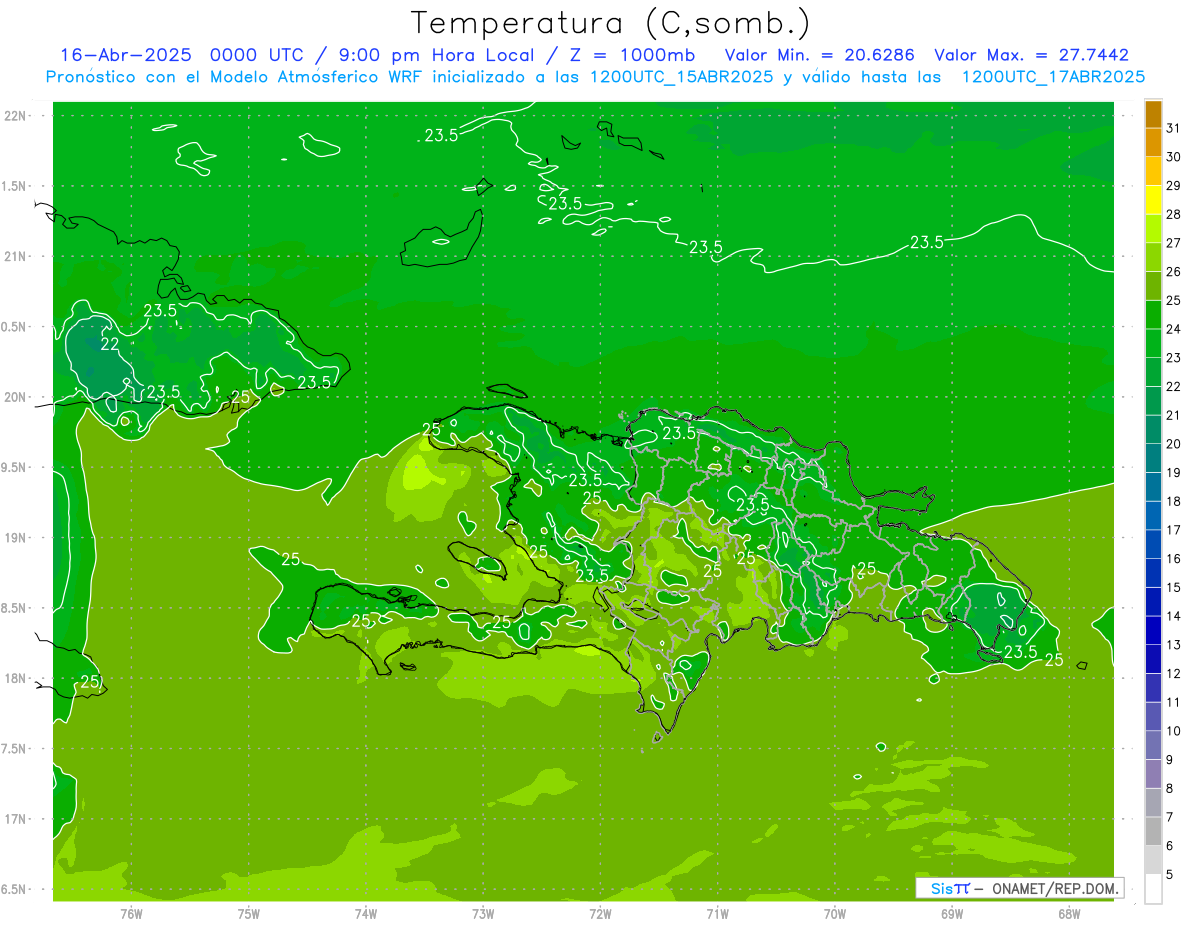The height and width of the screenshot is (927, 1200).
Task: Click the gray colorbar swatch between 6 and 7
Action: pos(1153,832)
